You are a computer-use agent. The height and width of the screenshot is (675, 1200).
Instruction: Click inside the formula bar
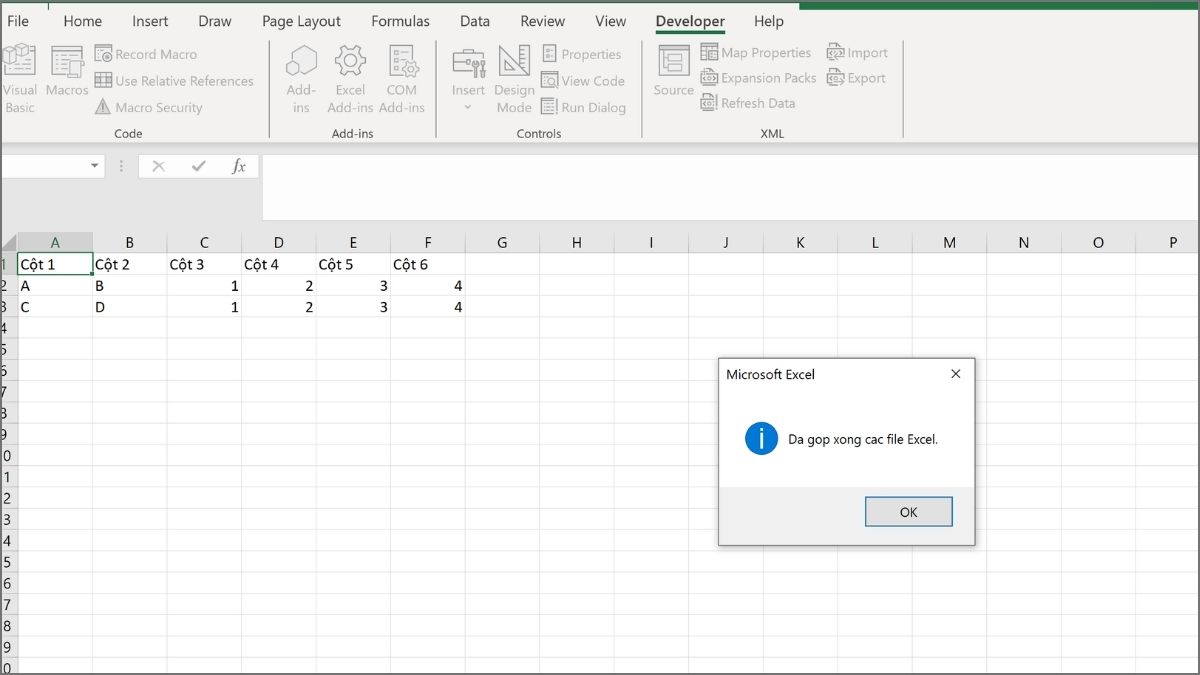pos(730,187)
